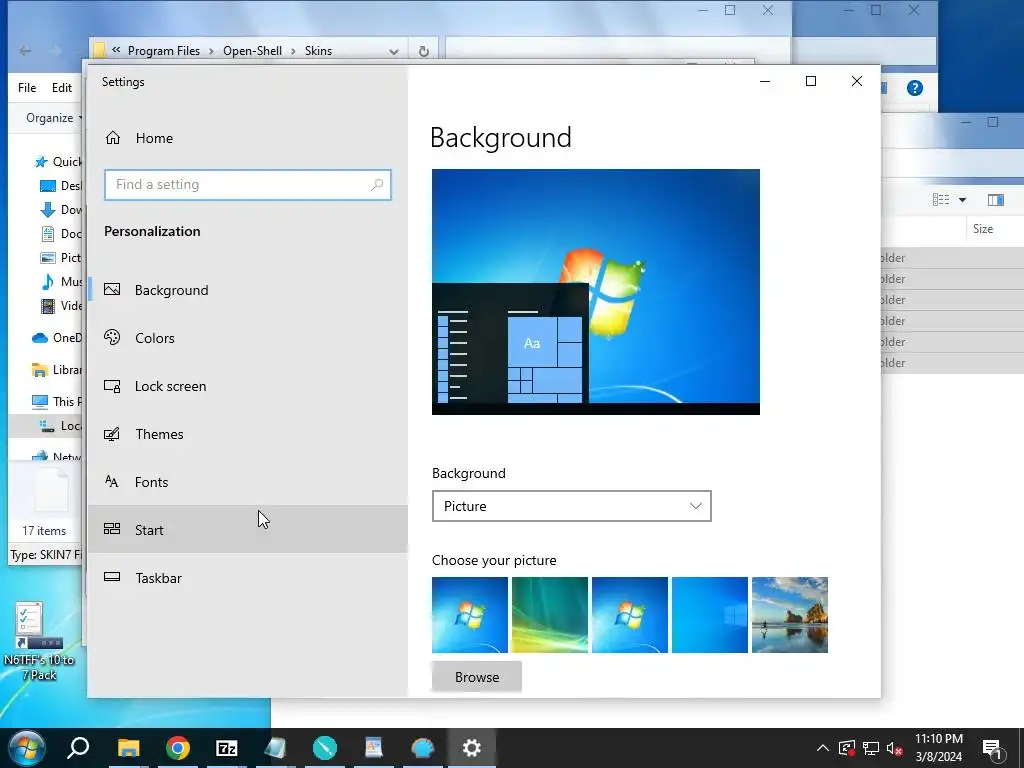Go to Themes settings
The image size is (1024, 768).
(x=248, y=434)
